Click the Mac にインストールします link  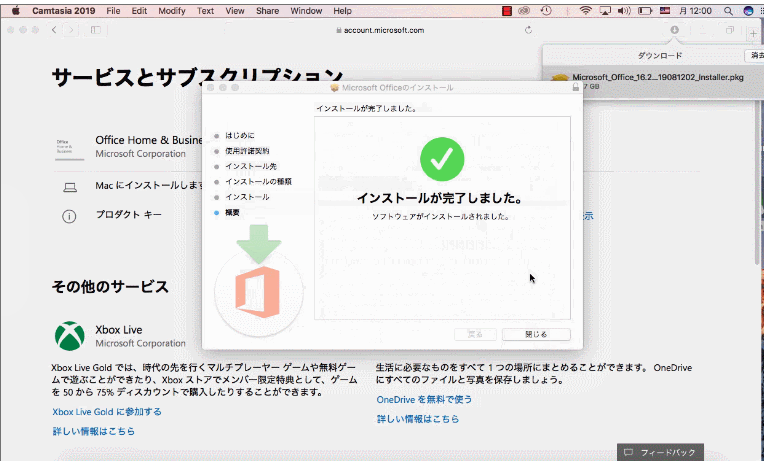click(x=149, y=186)
